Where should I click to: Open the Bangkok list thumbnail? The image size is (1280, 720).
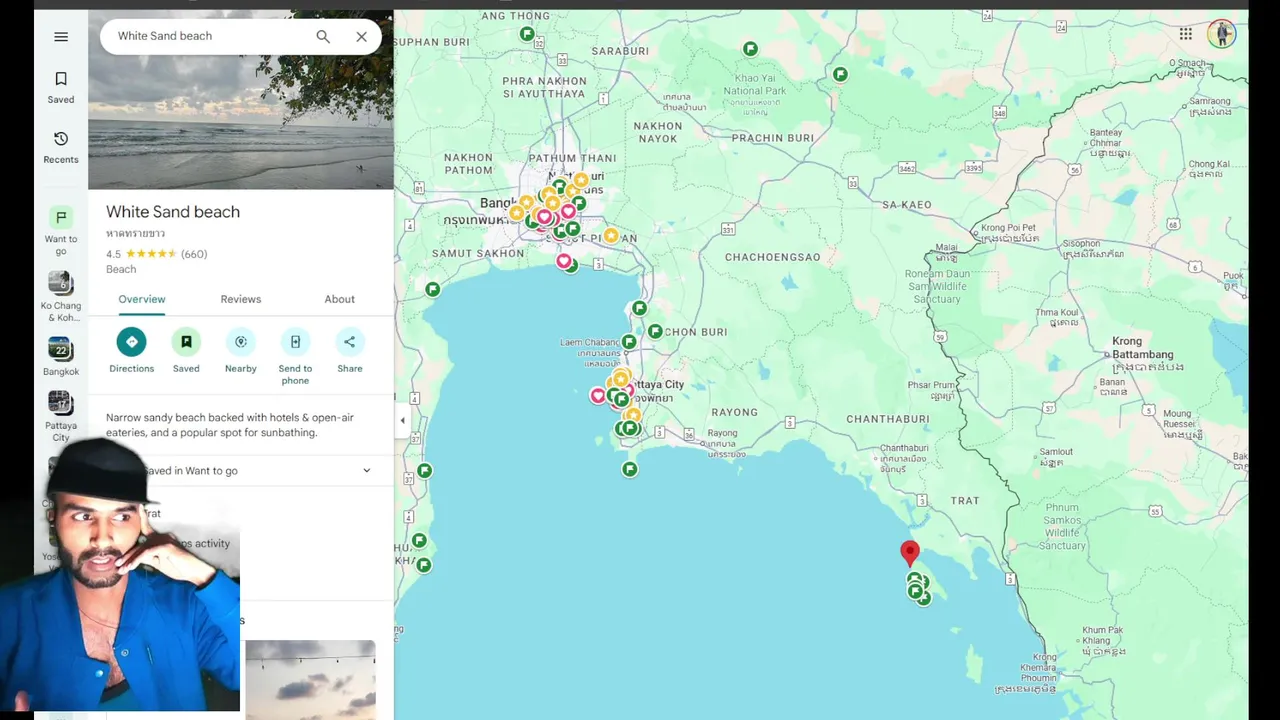tap(61, 349)
